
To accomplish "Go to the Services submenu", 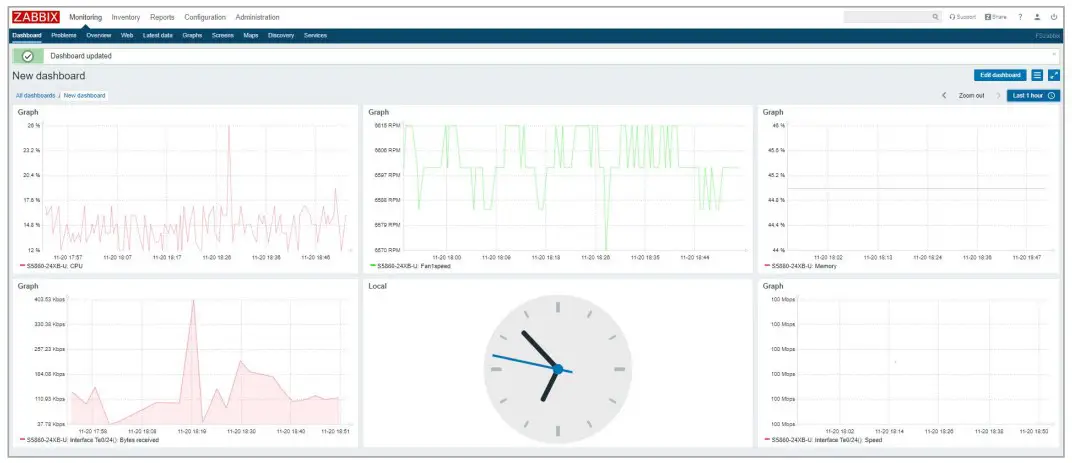I will [315, 36].
